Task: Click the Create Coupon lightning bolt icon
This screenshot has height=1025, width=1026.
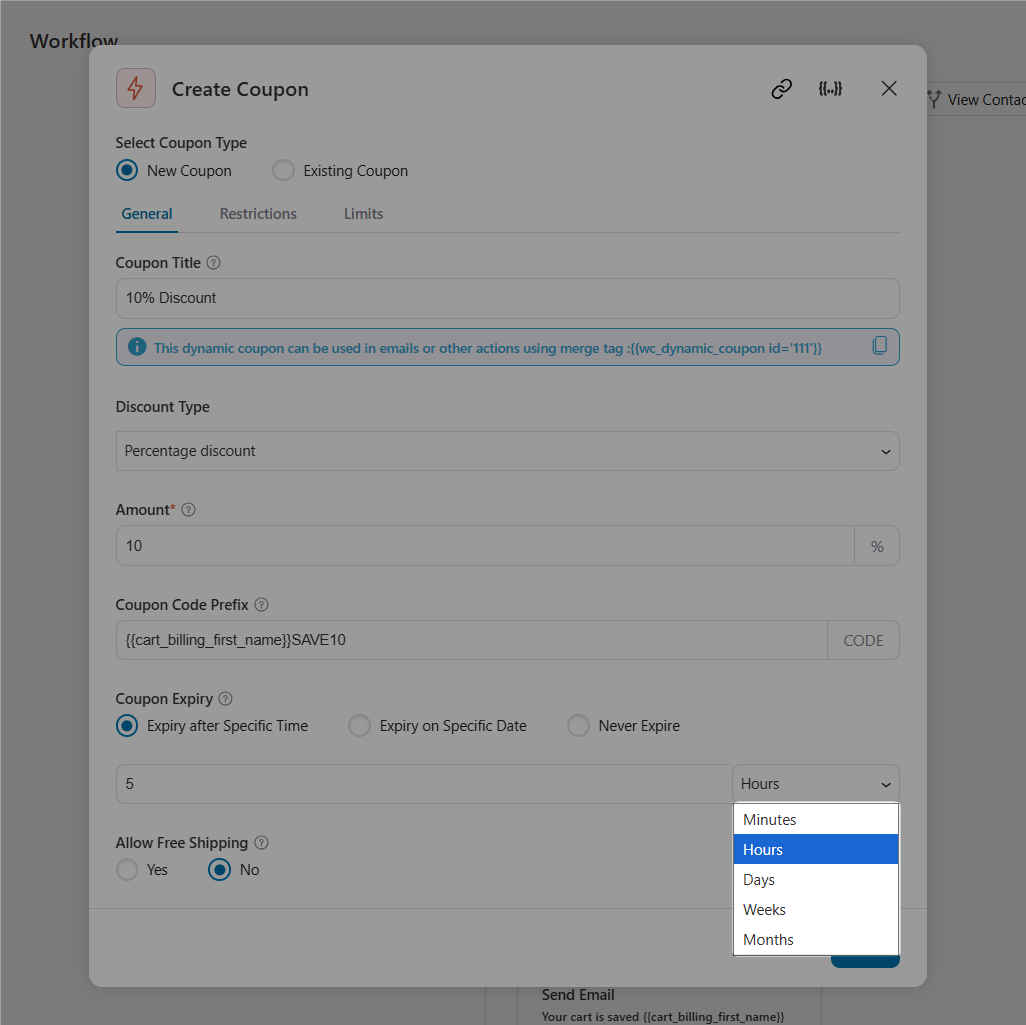Action: coord(135,88)
